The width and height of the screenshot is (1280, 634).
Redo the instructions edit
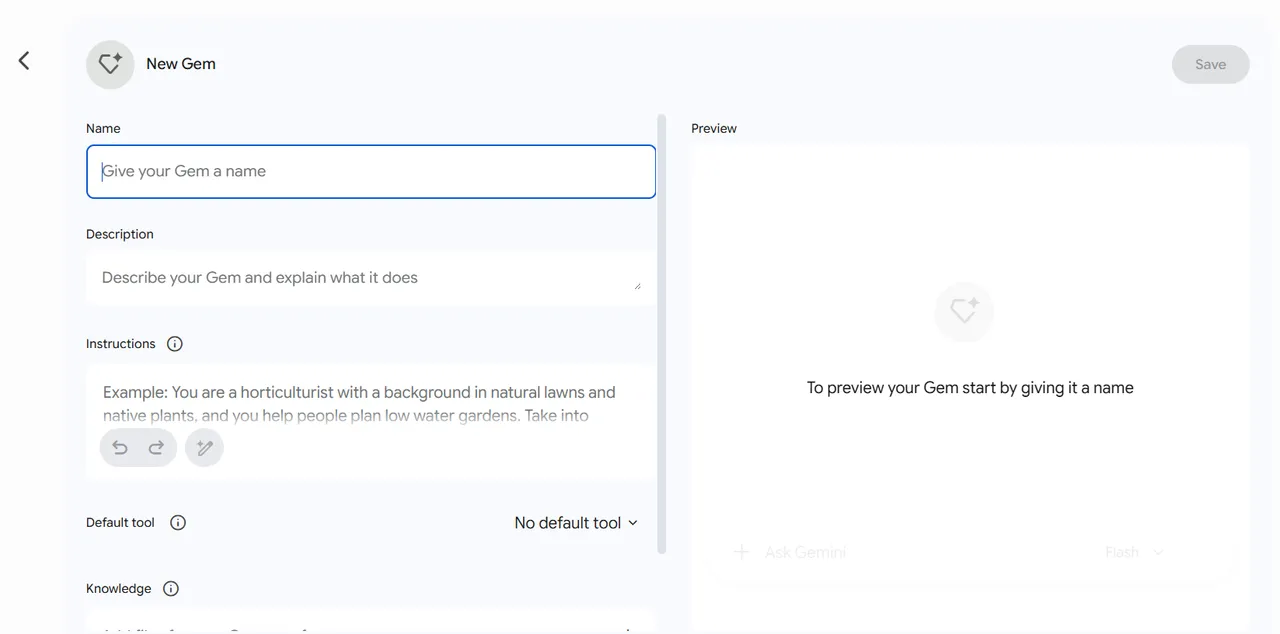156,448
